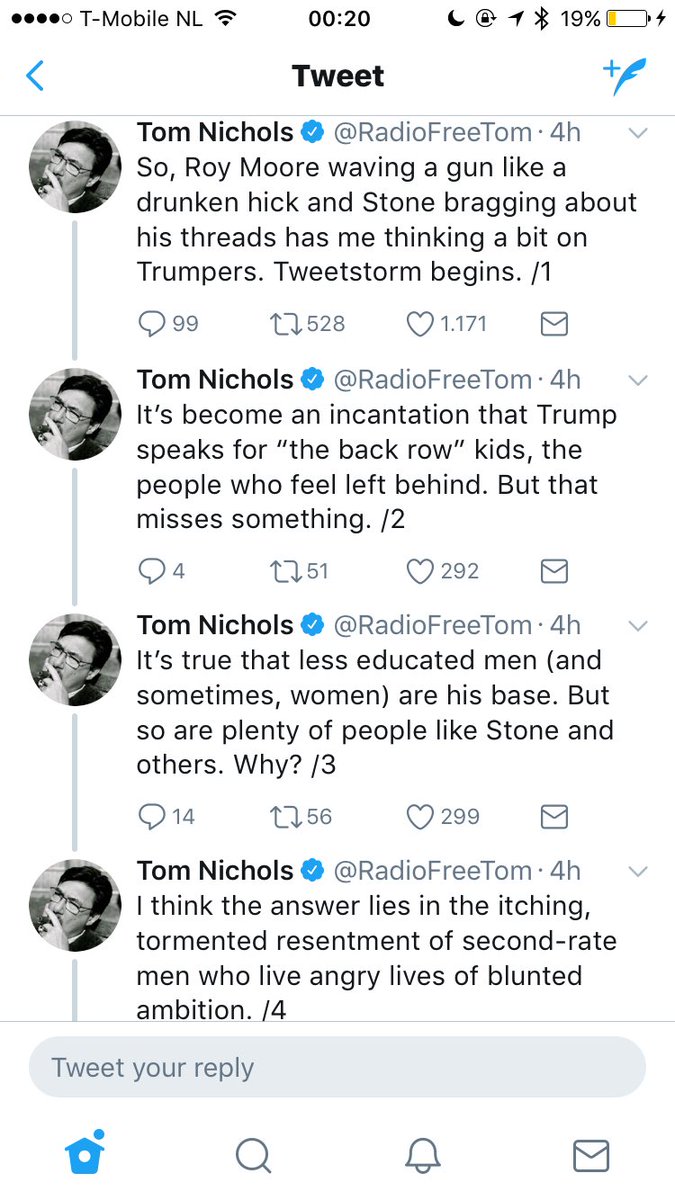Reply to the tweet ending in /2
Viewport: 675px width, 1200px height.
click(x=153, y=571)
